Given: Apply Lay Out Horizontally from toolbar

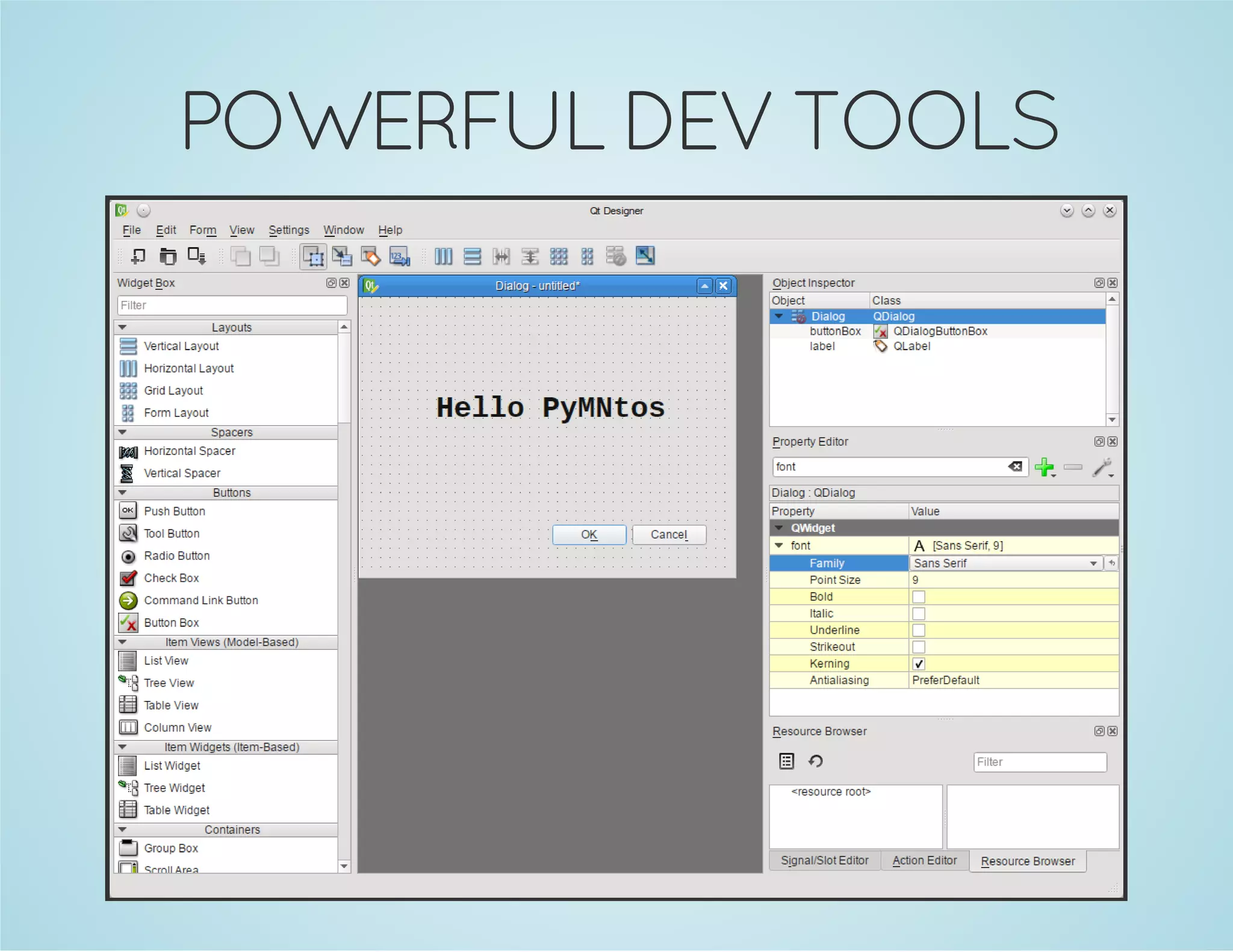Looking at the screenshot, I should tap(443, 256).
